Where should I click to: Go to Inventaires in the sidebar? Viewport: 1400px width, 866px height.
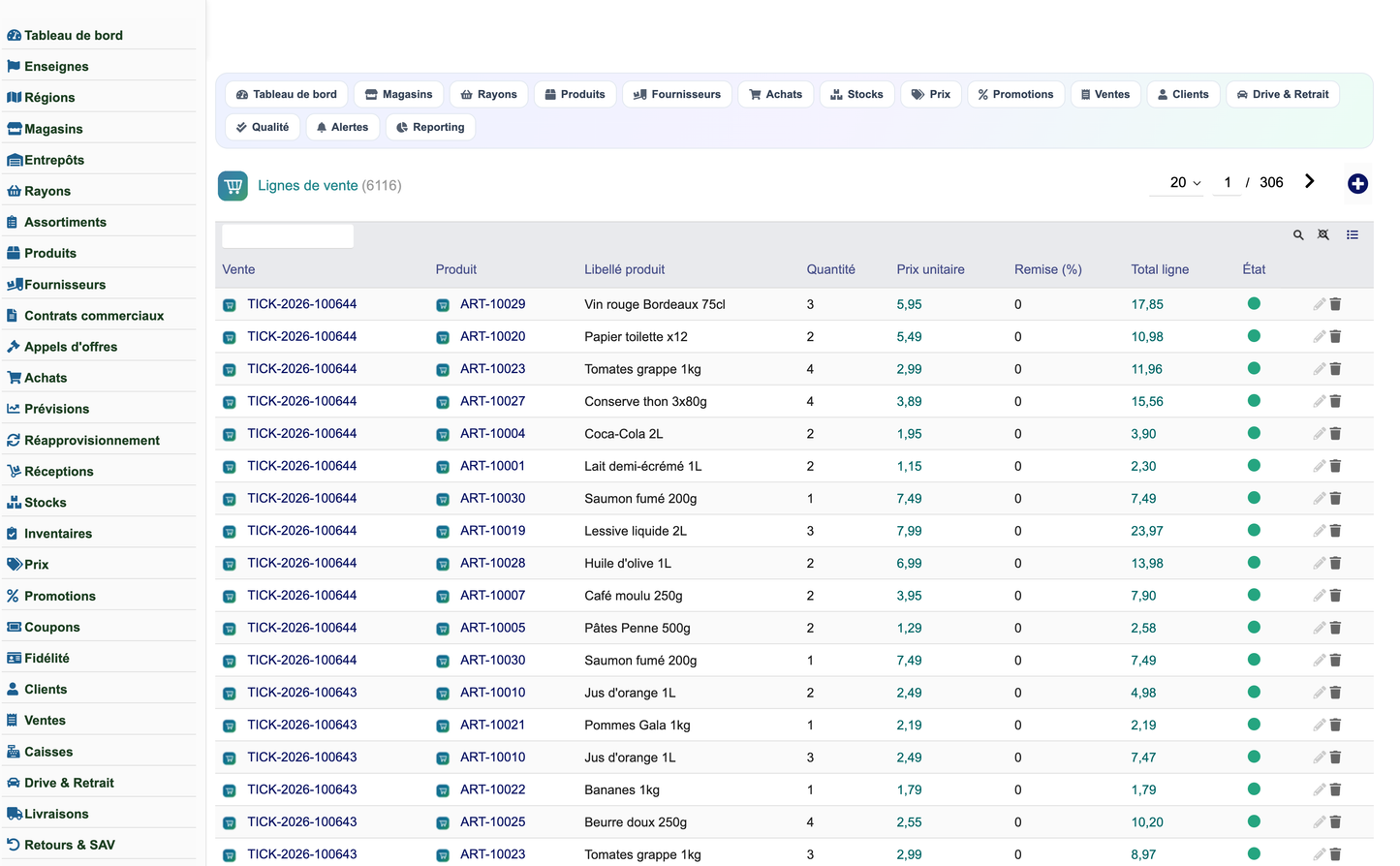click(x=58, y=534)
